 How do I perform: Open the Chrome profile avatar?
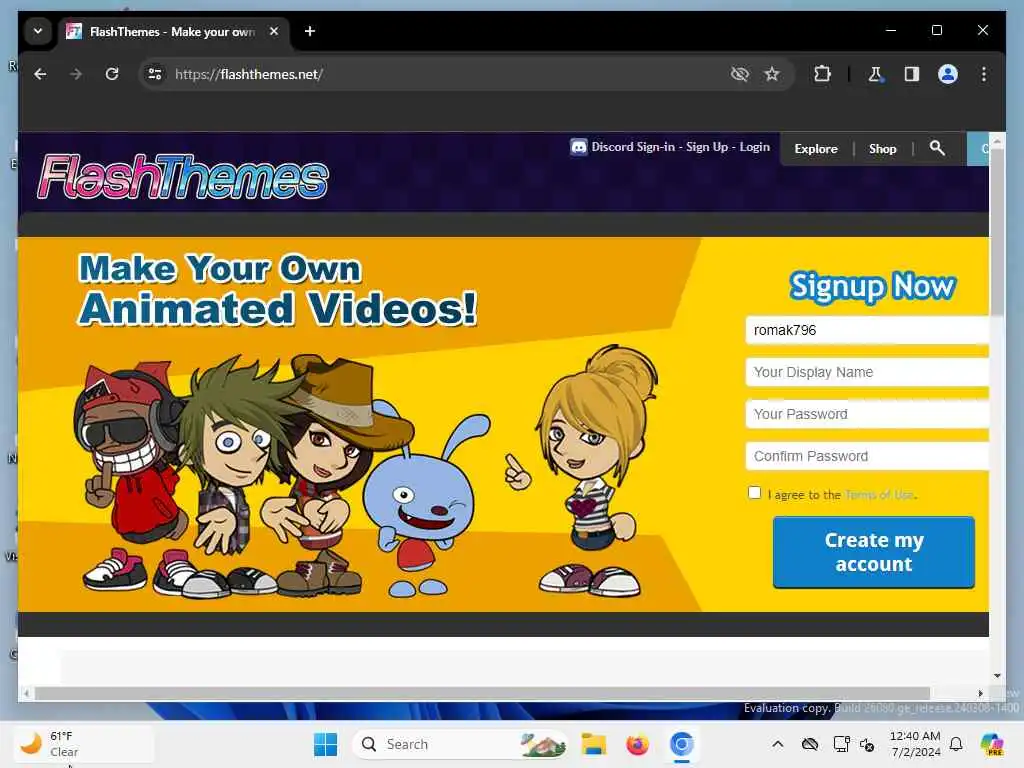(948, 74)
